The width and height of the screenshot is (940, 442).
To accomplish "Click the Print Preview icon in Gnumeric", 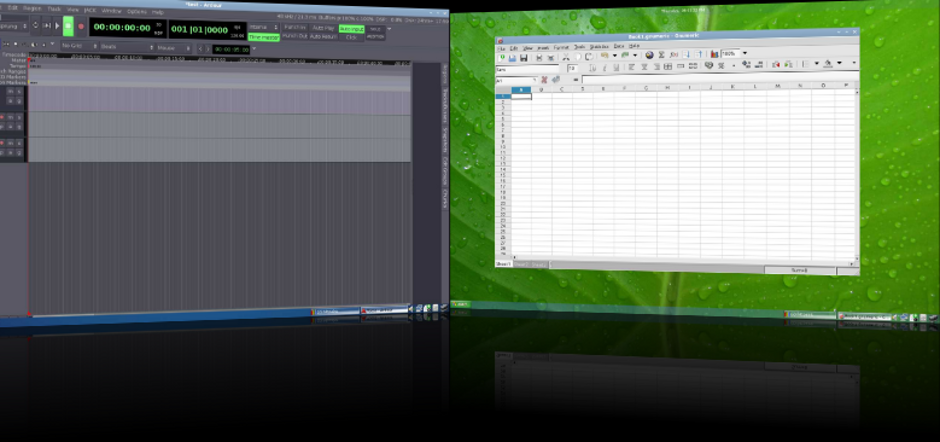I will click(550, 58).
